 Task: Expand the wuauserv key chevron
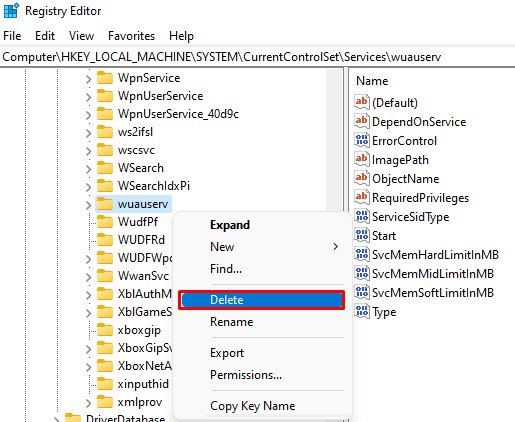click(88, 205)
